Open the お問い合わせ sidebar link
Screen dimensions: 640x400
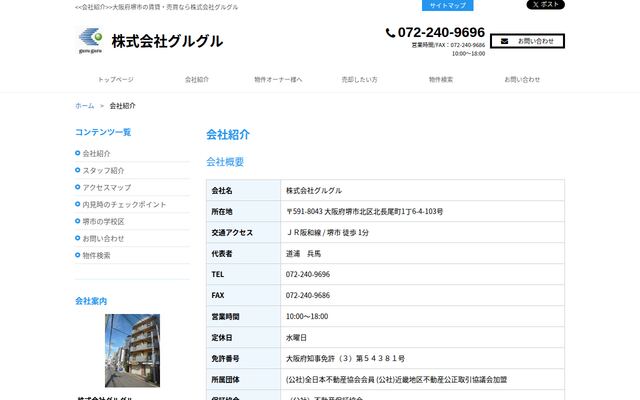(x=103, y=238)
